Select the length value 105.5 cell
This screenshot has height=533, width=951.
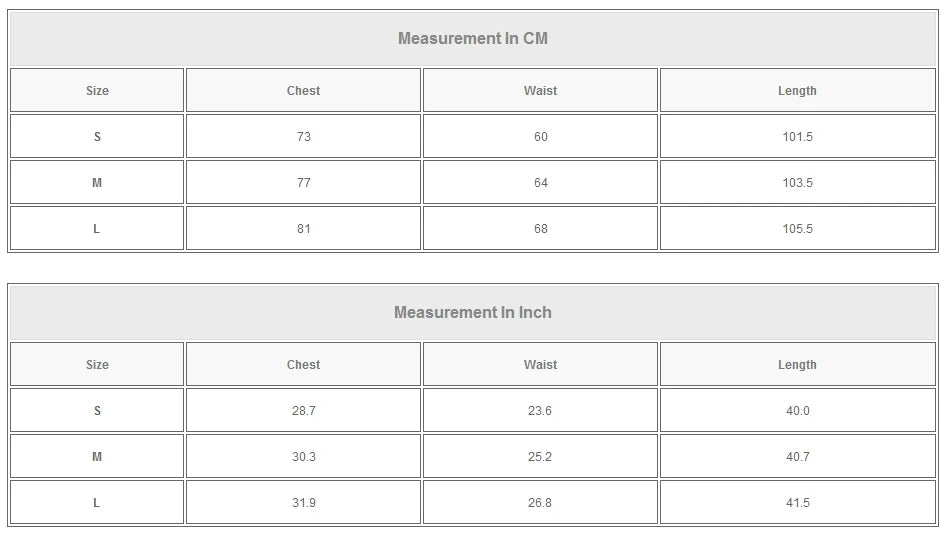pos(797,229)
